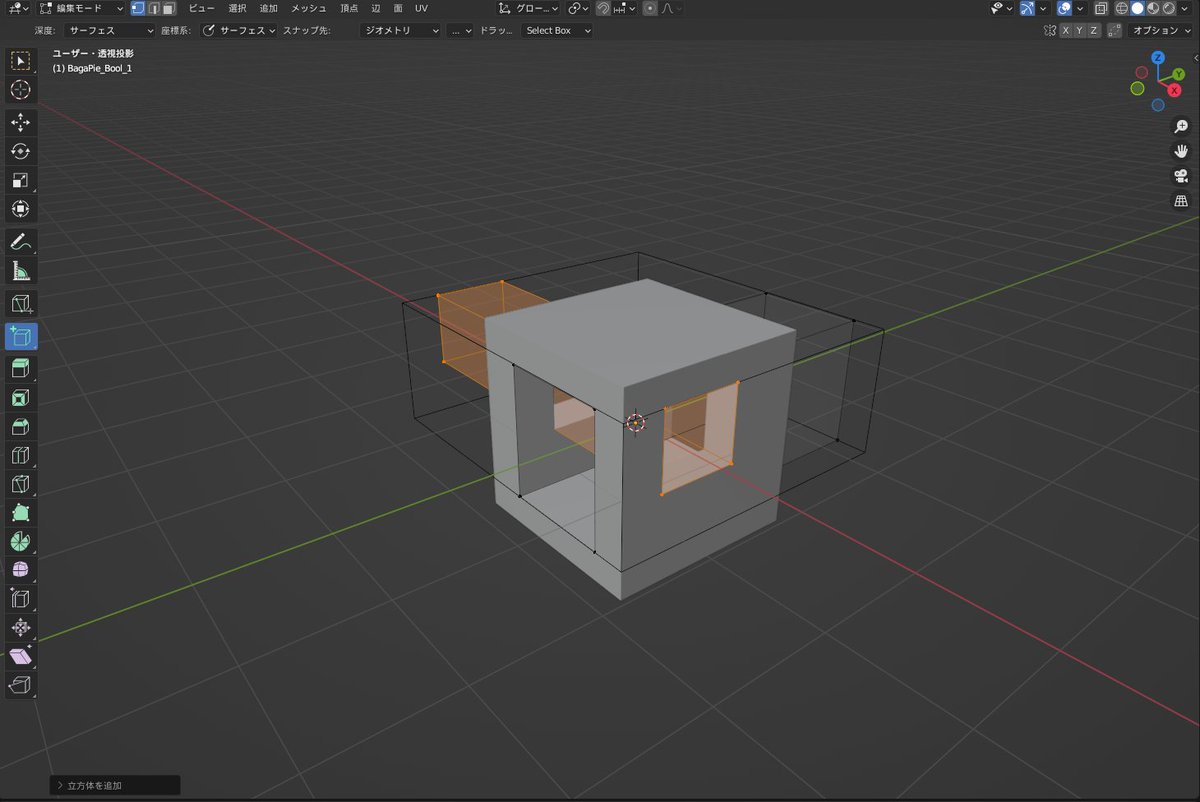Screen dimensions: 1200x802
Task: Click the pan hand viewport icon
Action: tap(1181, 151)
